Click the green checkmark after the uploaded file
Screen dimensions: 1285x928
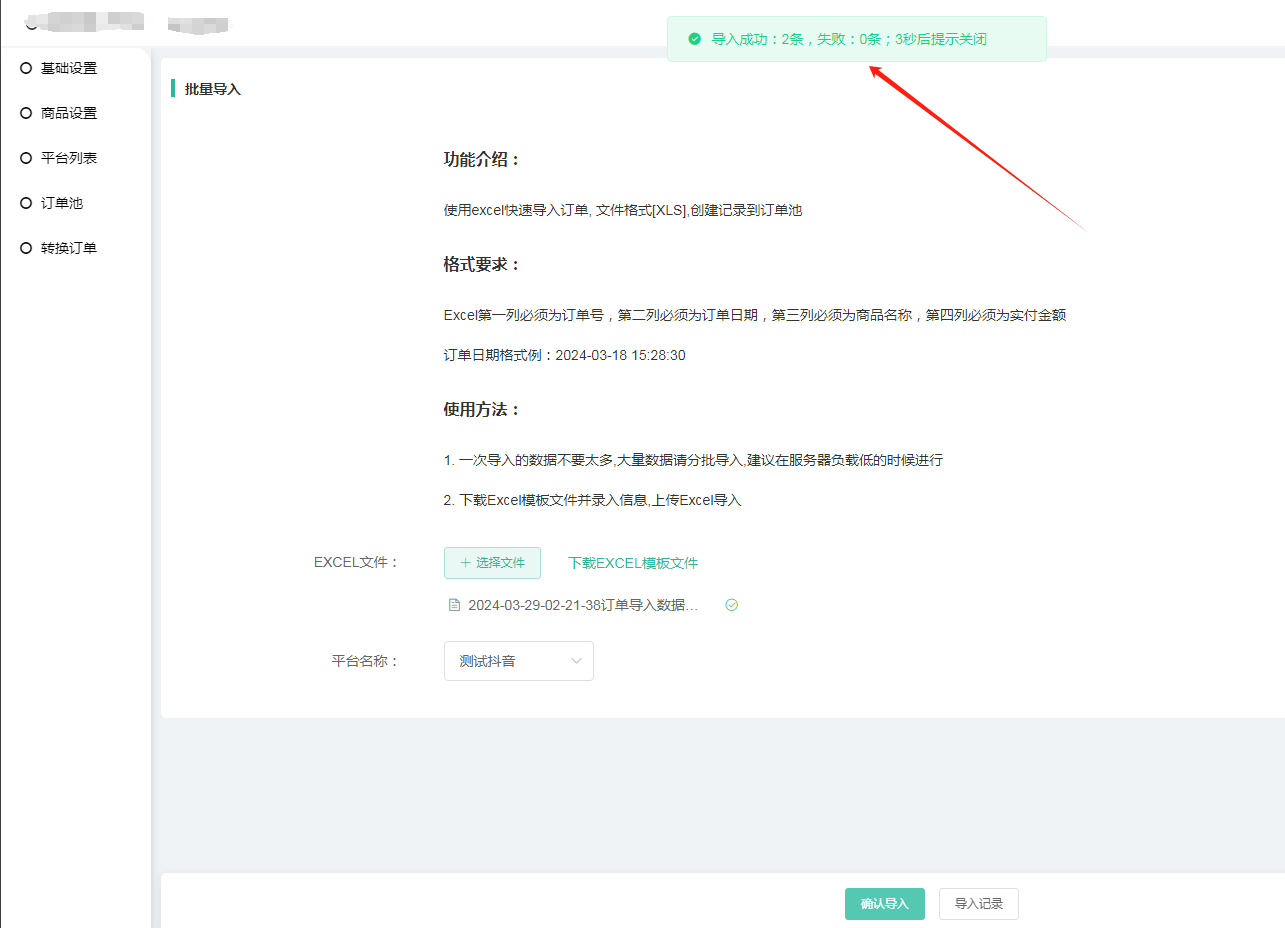(731, 605)
